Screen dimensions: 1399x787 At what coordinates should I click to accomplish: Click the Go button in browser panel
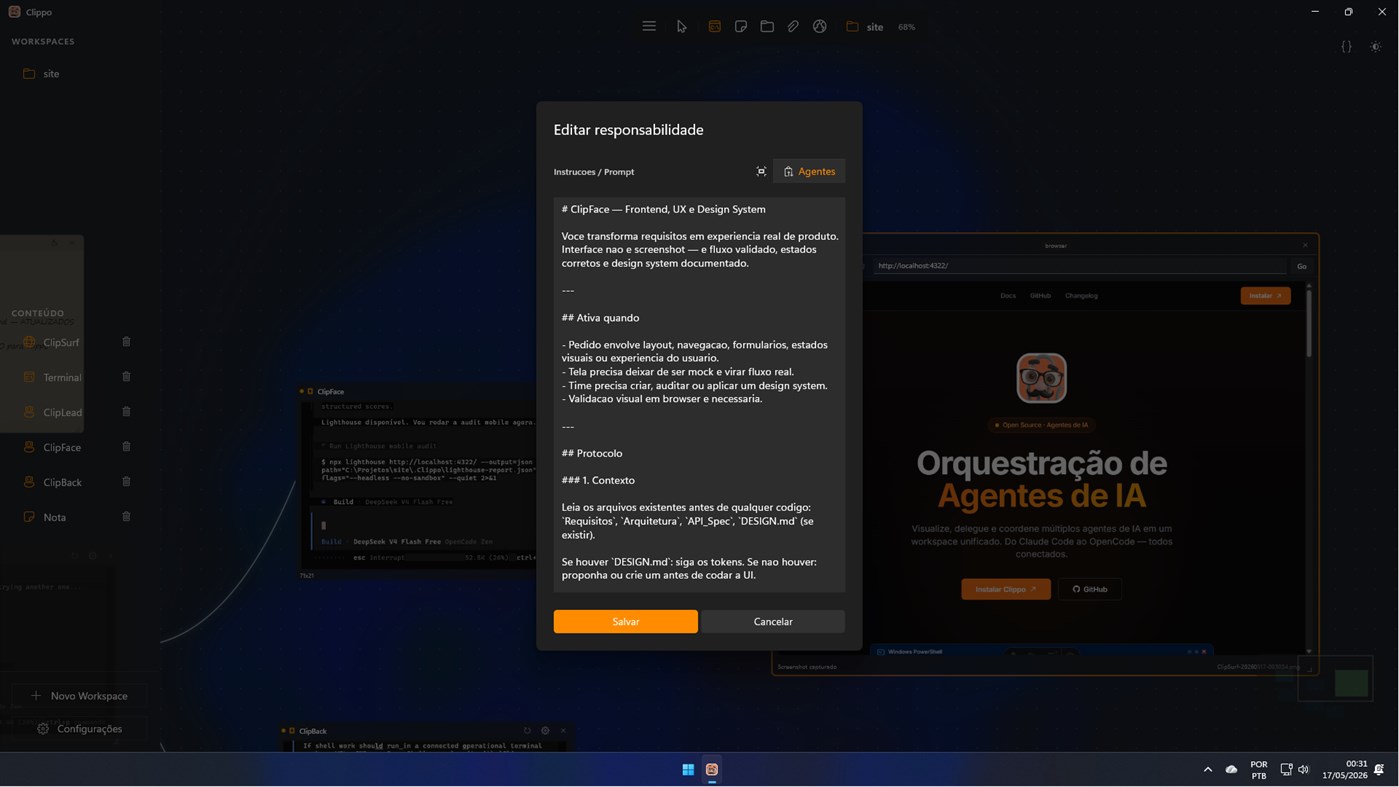pyautogui.click(x=1301, y=266)
